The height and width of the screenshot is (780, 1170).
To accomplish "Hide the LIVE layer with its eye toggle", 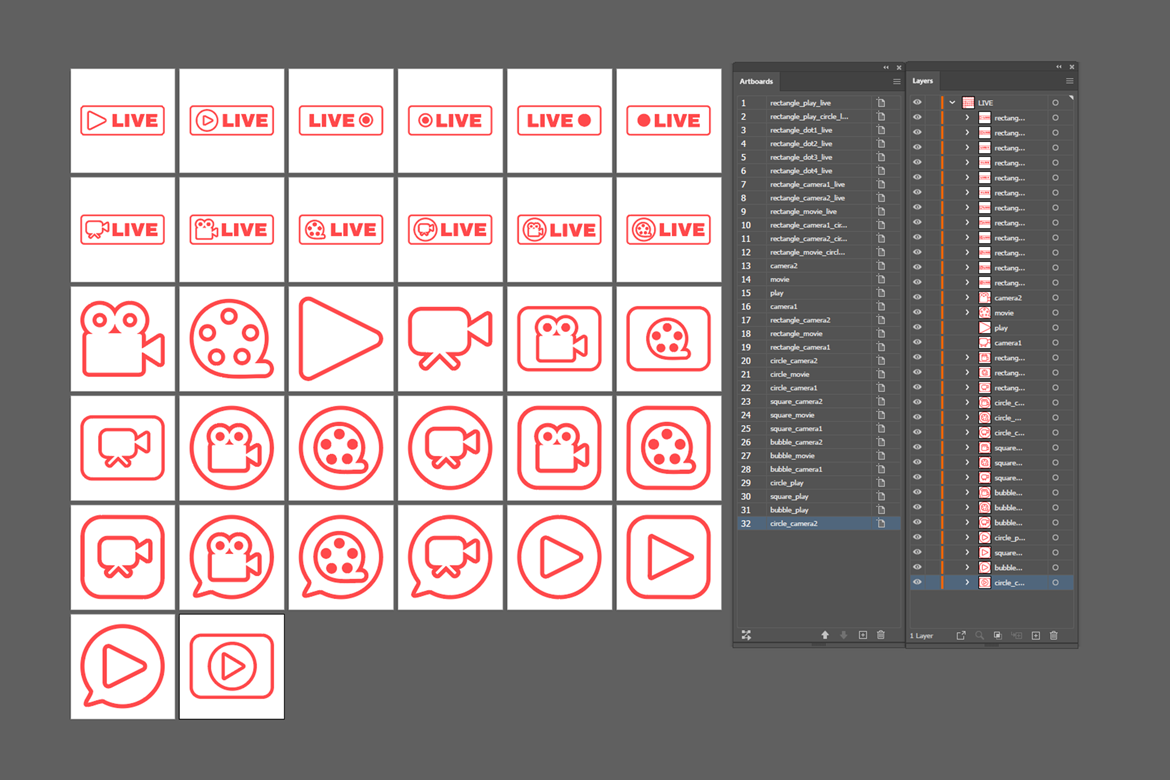I will 917,102.
